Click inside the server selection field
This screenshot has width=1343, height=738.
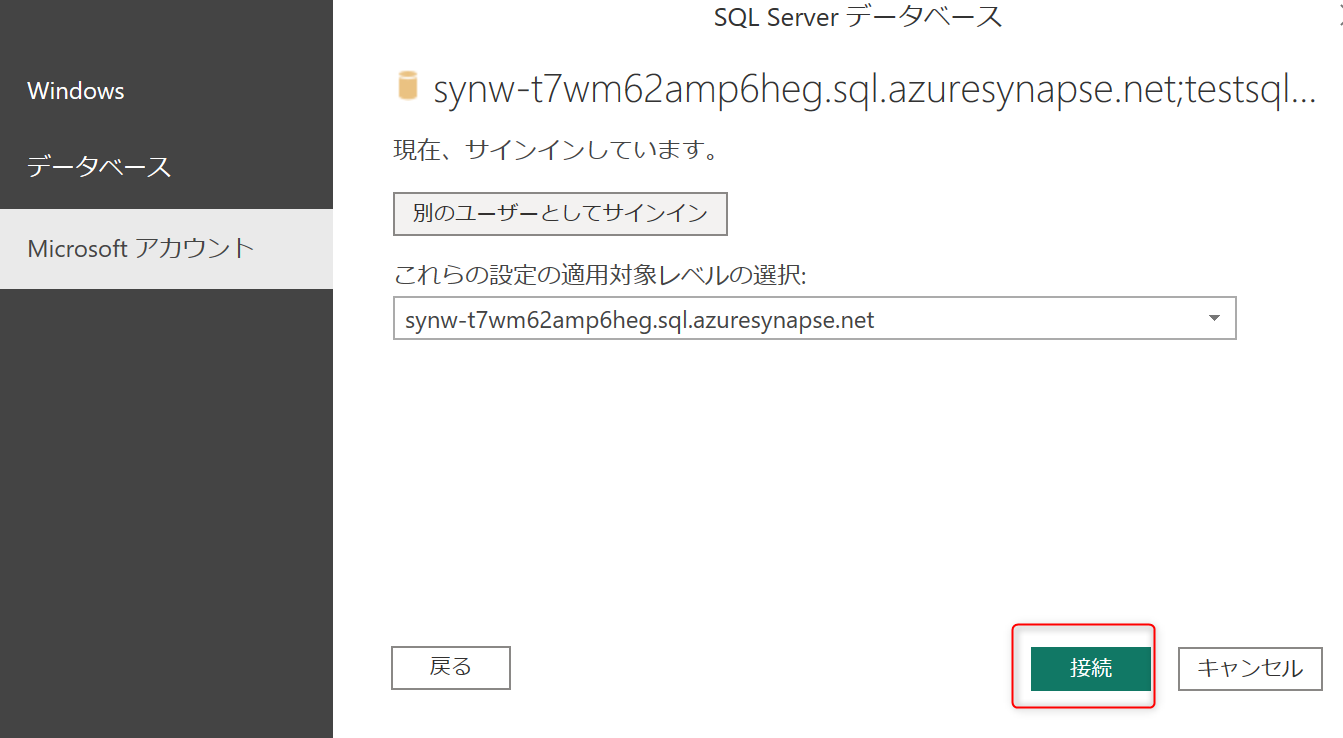[700, 317]
